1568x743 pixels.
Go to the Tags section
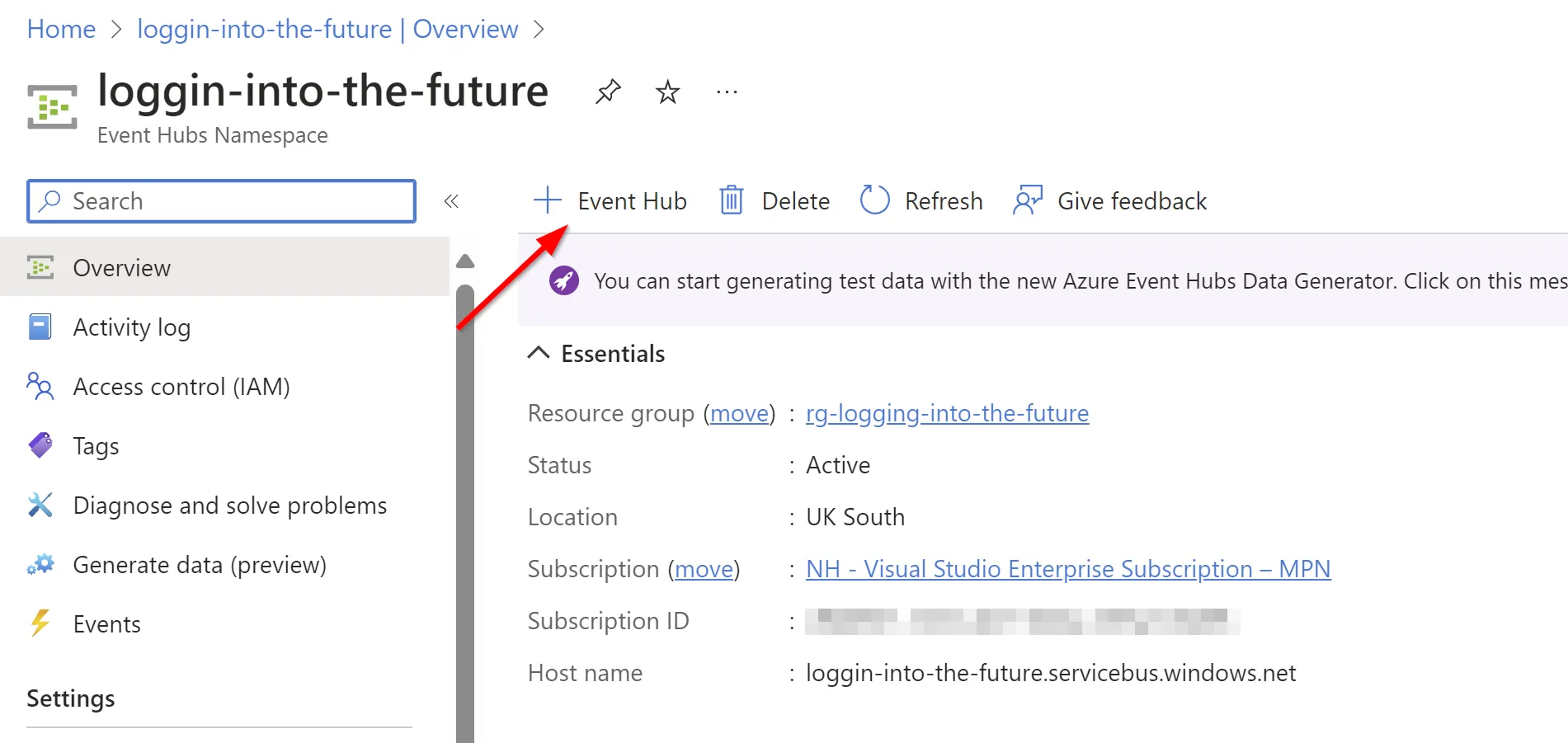click(224, 446)
